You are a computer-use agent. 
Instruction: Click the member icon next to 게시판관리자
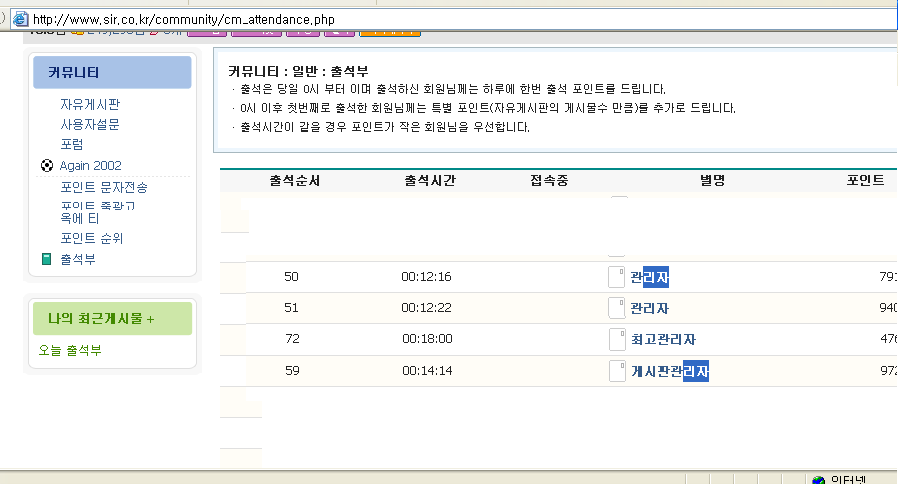617,371
